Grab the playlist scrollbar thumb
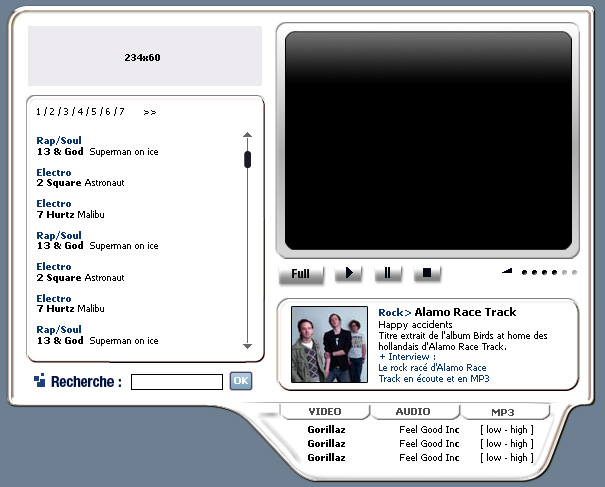Screen dimensions: 605x487 click(x=247, y=159)
